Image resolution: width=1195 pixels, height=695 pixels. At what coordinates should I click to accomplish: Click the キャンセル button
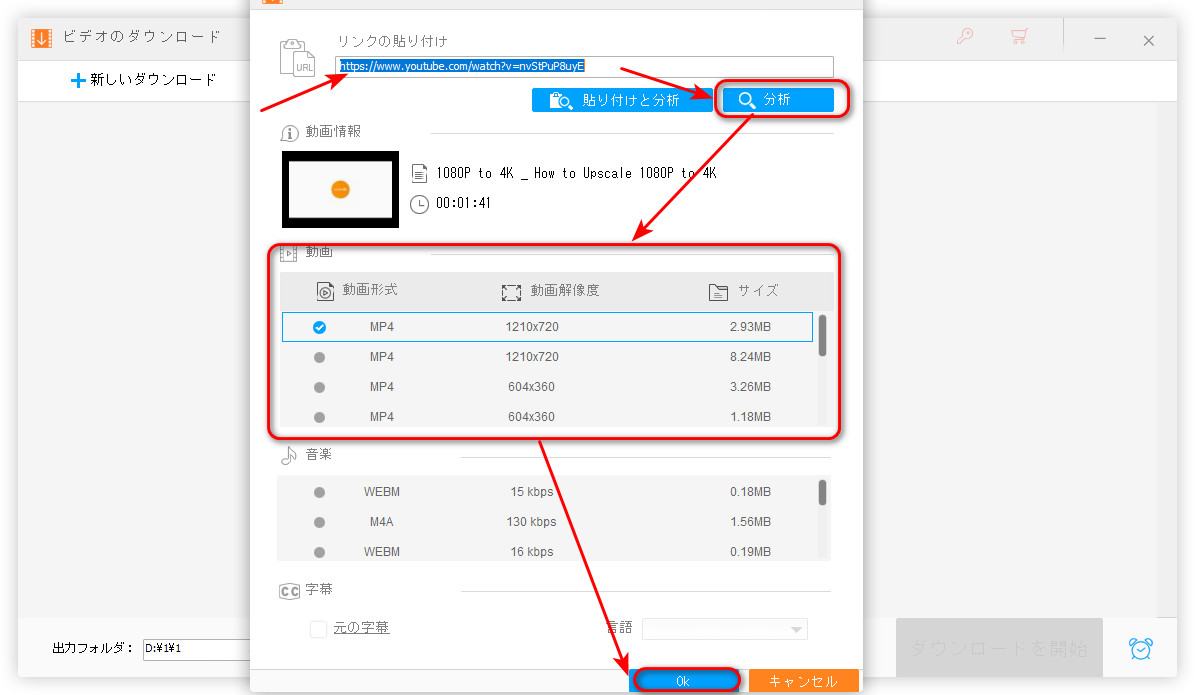click(x=803, y=681)
